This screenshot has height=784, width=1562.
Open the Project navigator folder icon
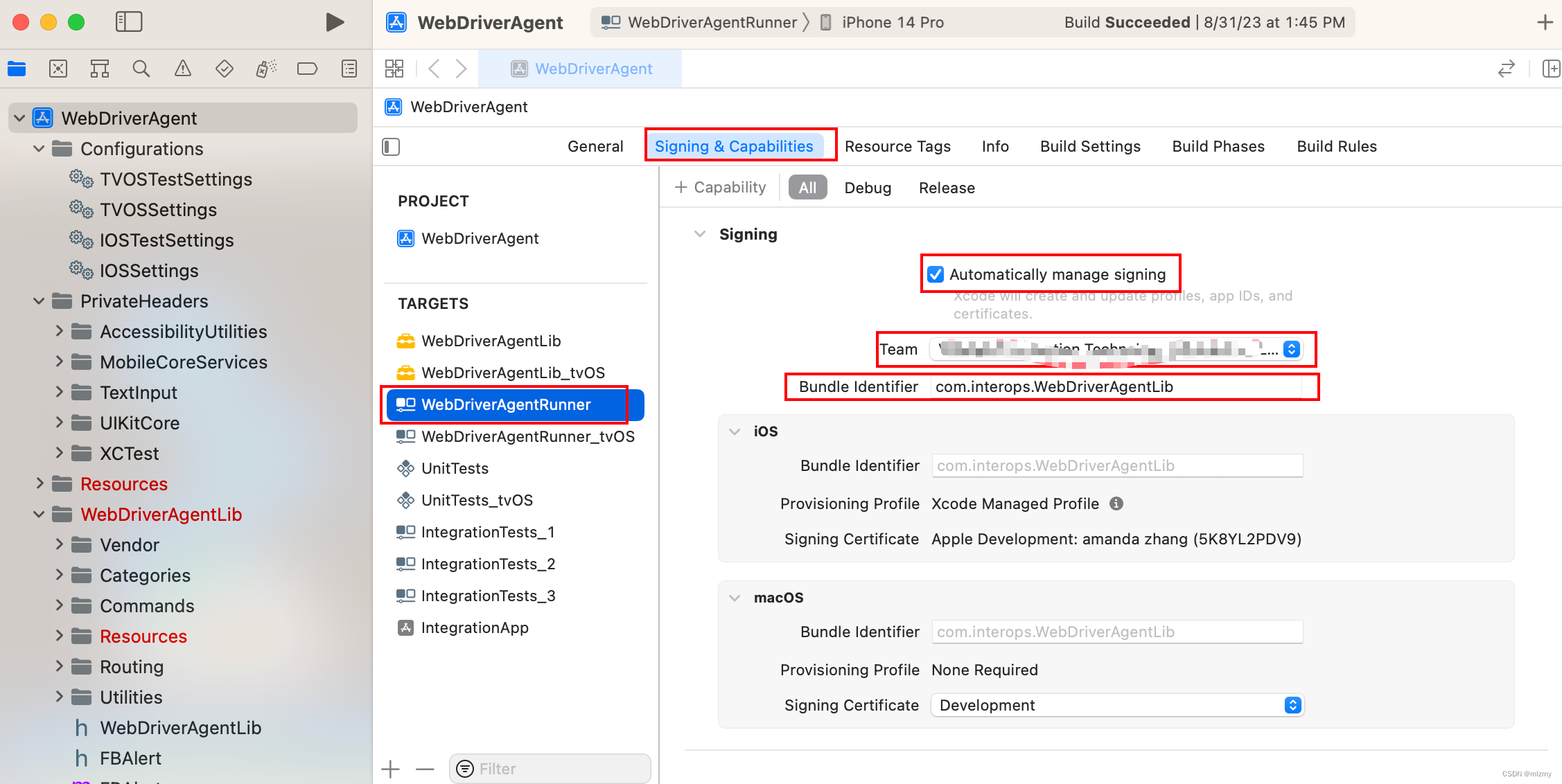point(17,69)
